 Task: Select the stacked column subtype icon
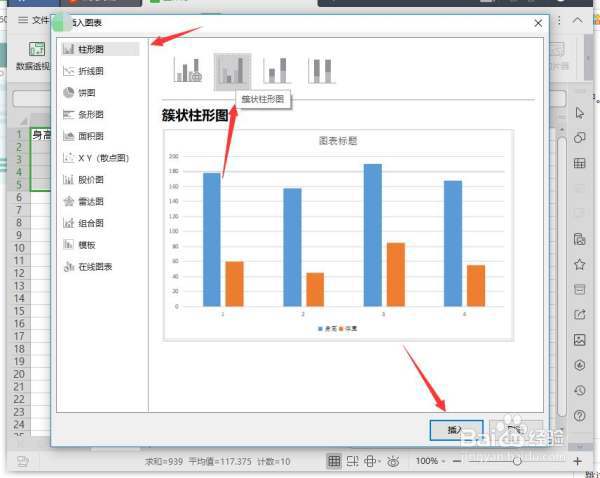277,70
